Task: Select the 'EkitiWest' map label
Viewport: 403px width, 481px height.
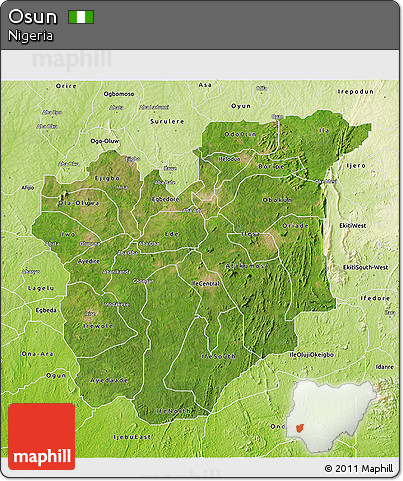Action: 353,226
